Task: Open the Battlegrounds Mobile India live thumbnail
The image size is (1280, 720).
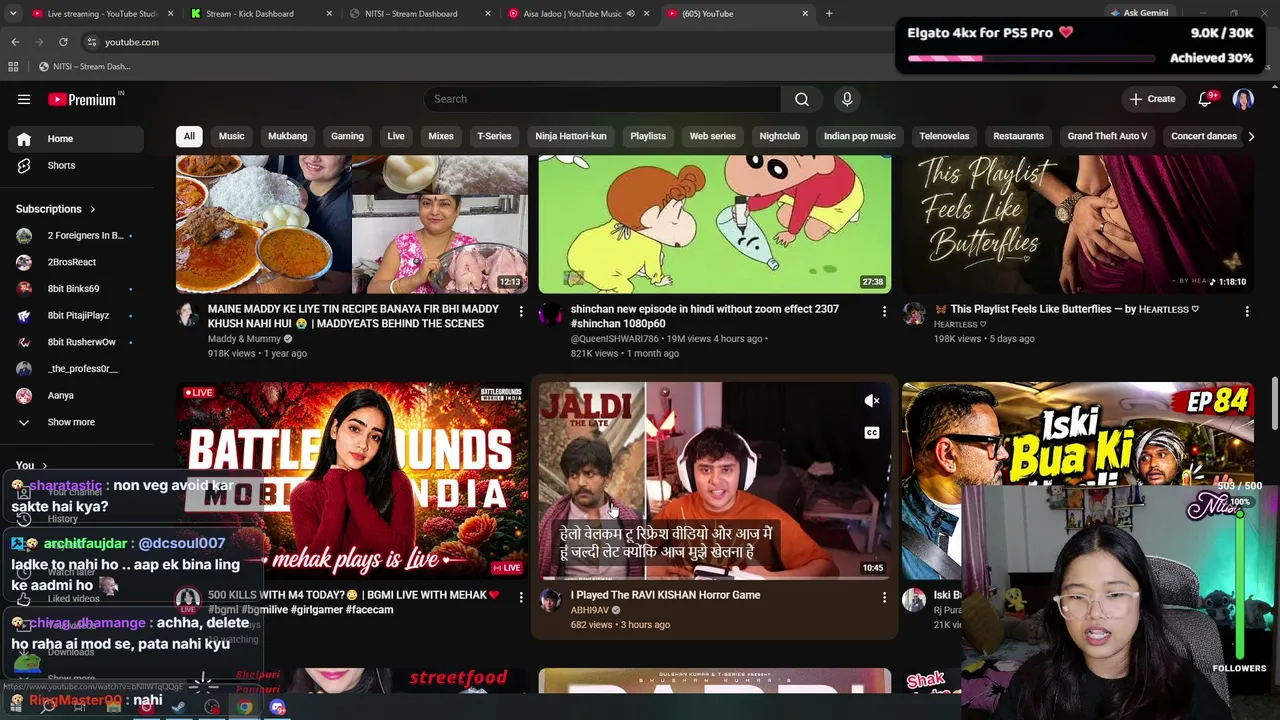Action: point(352,481)
